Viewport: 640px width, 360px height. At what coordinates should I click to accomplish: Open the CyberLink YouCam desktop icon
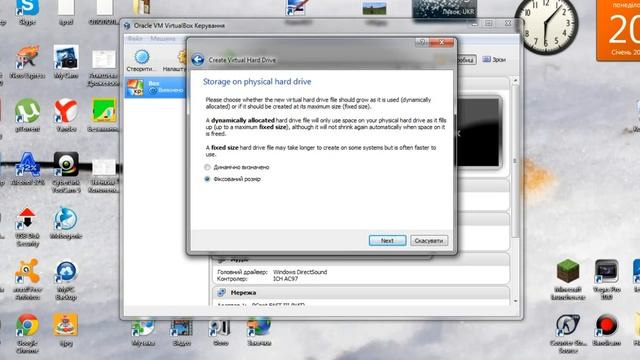point(66,172)
